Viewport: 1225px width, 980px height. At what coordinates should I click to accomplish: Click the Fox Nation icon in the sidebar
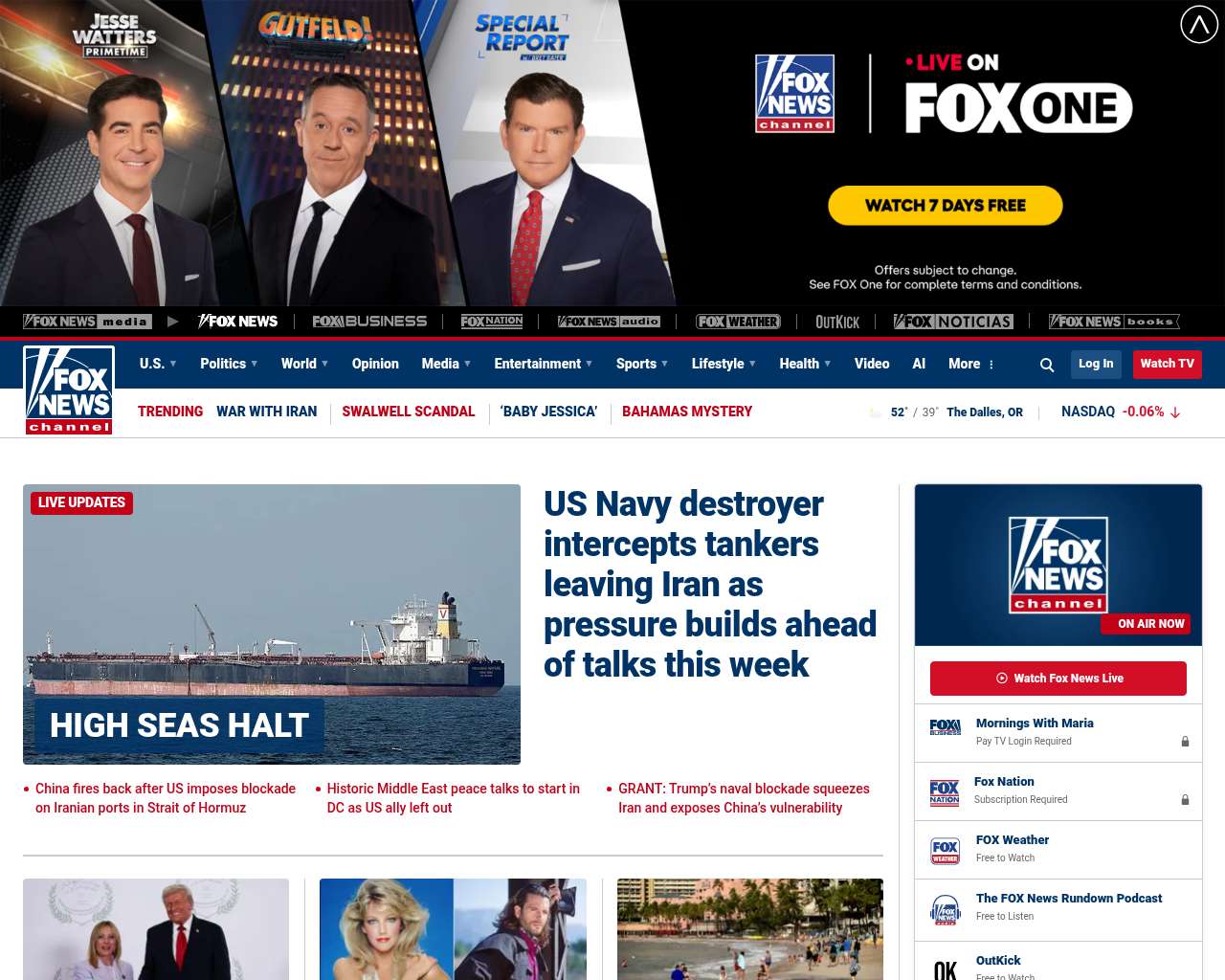coord(945,793)
